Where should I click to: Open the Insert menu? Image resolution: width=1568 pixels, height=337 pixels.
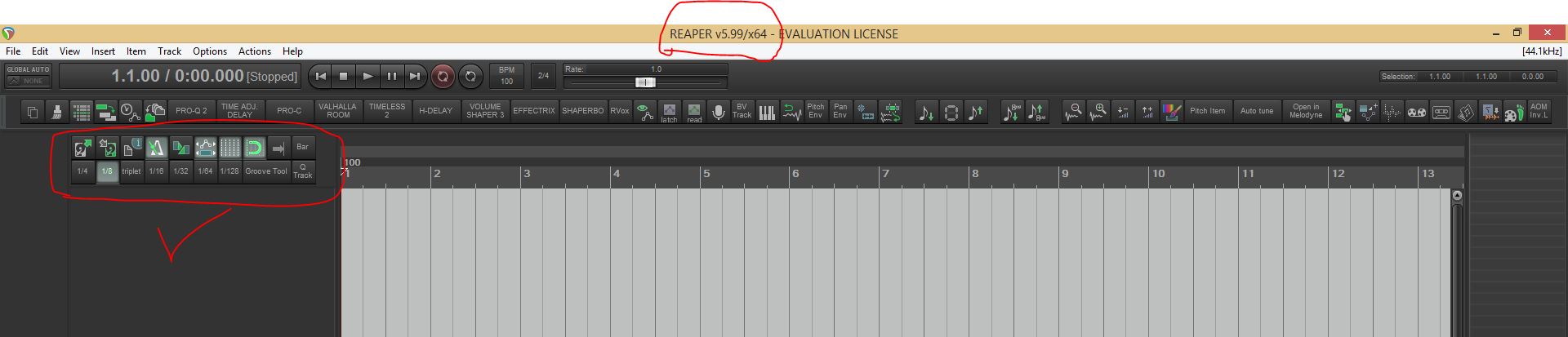point(103,51)
